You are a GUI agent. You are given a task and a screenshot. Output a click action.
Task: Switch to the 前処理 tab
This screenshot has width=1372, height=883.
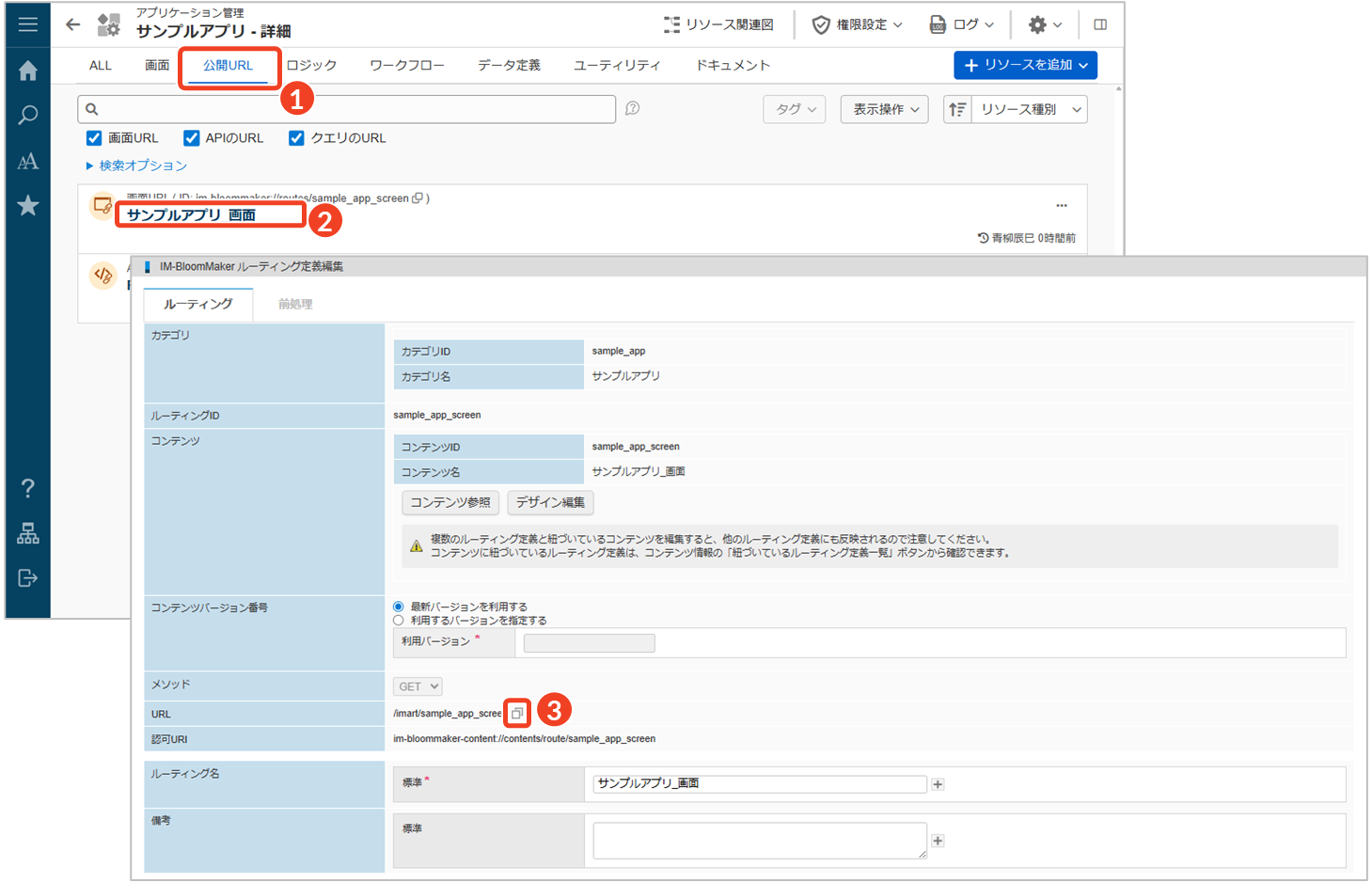pyautogui.click(x=295, y=305)
